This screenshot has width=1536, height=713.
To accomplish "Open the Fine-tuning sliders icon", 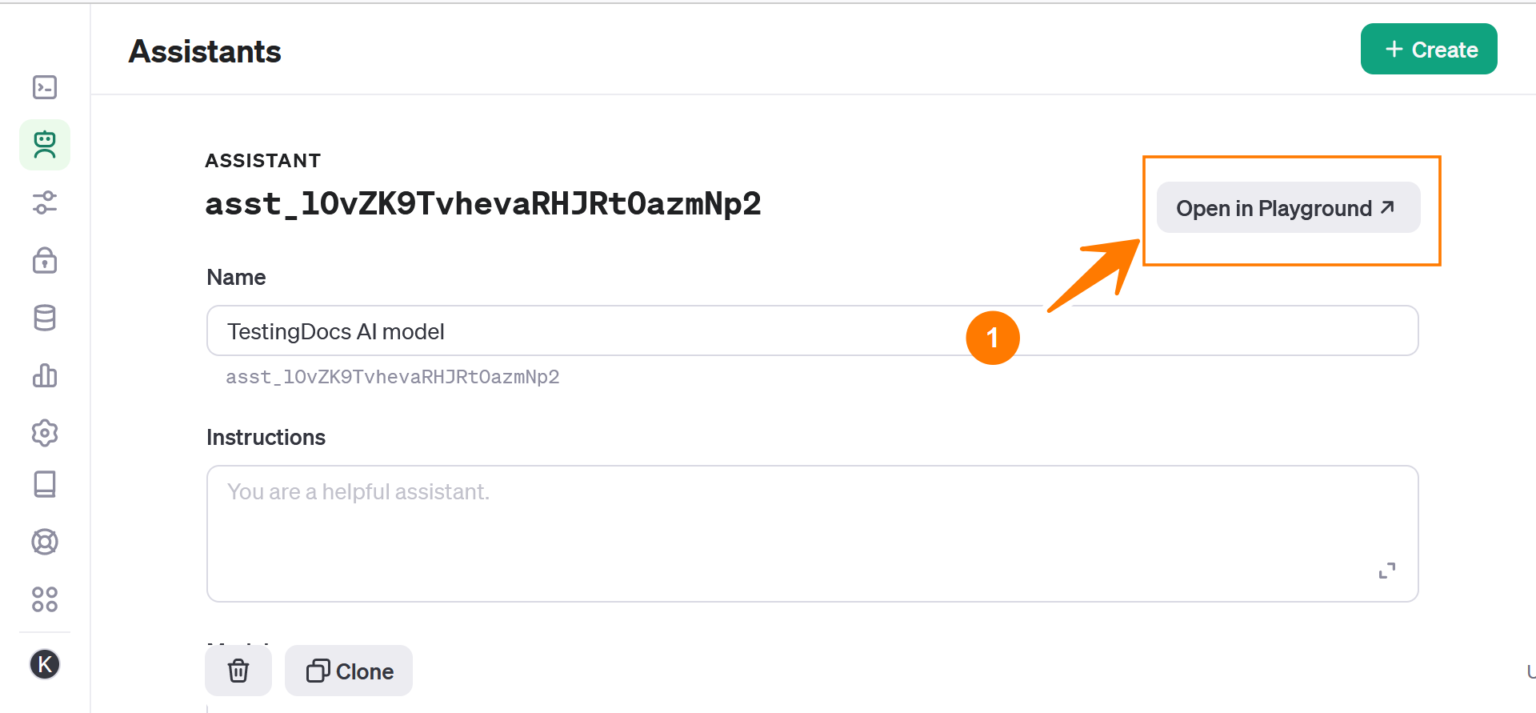I will coord(44,203).
